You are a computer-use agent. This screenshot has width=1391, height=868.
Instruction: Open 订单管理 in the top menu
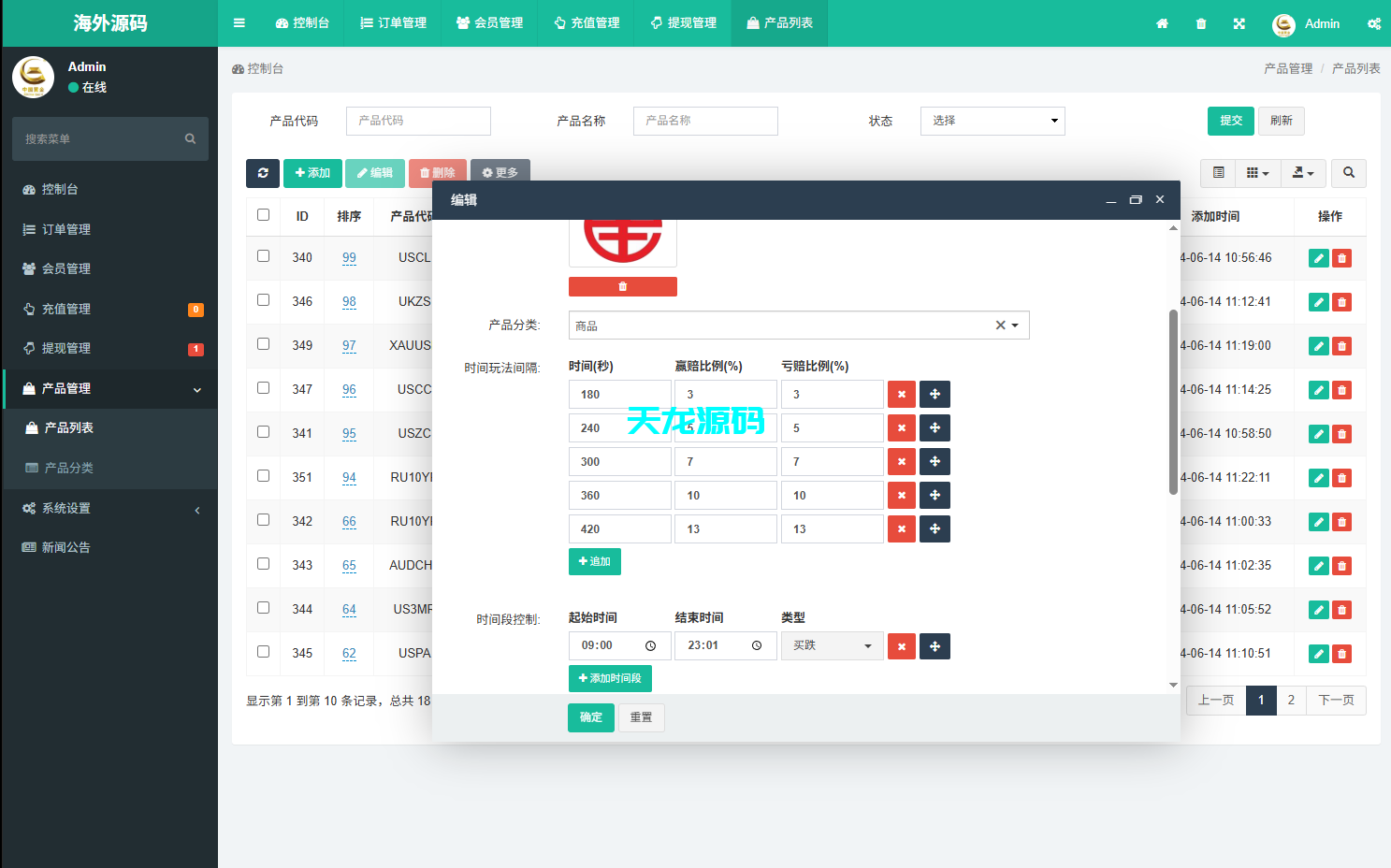(392, 23)
